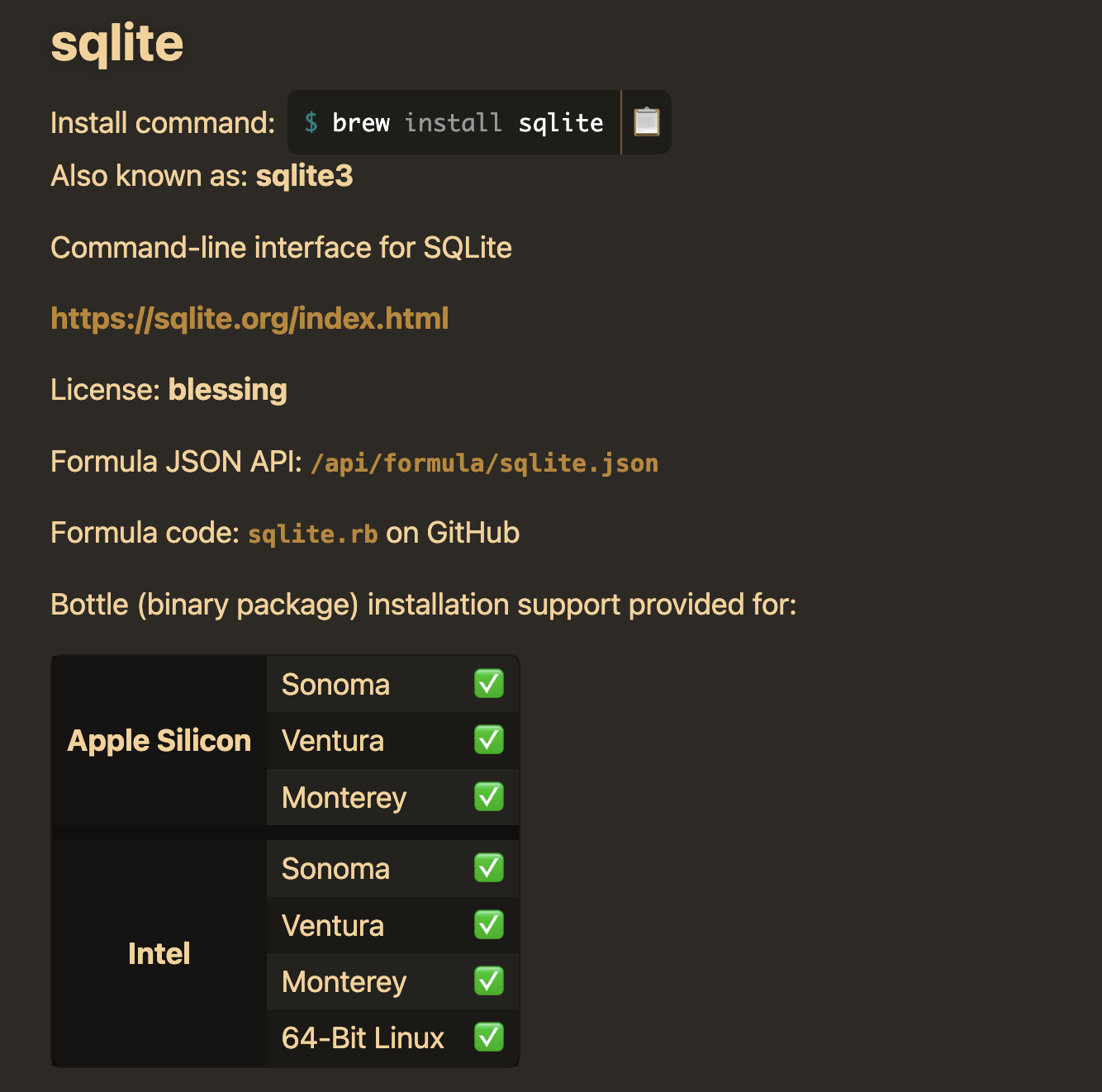
Task: Click the green checkmark beside Apple Silicon Sonoma
Action: pyautogui.click(x=488, y=684)
